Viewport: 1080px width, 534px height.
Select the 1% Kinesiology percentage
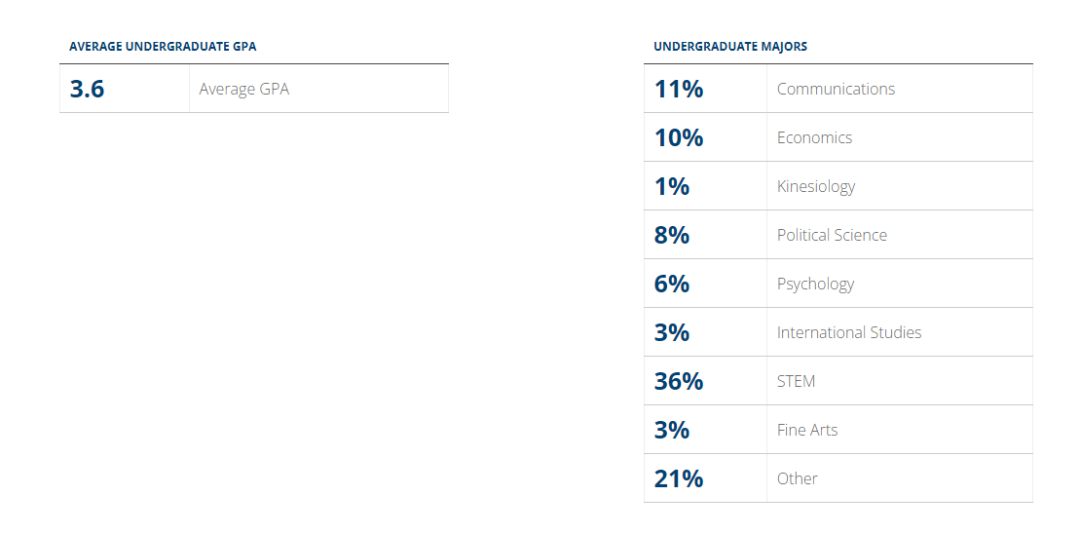point(672,187)
